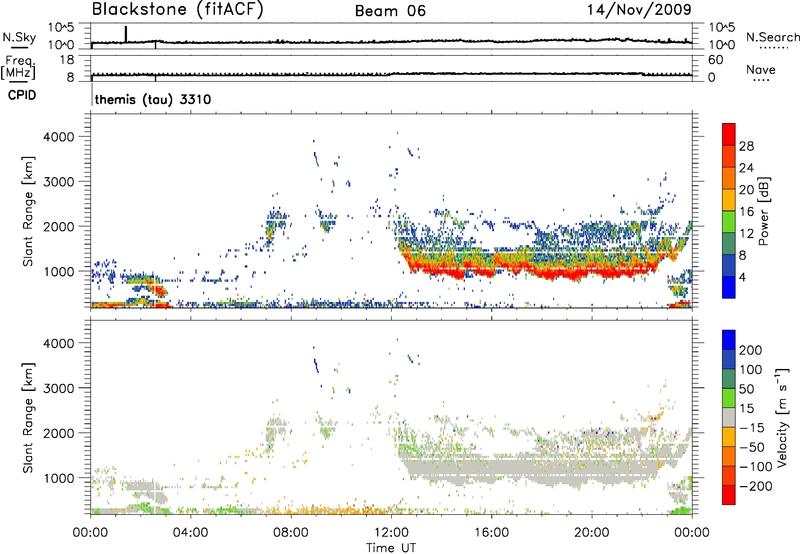
Task: Click the red top segment of the power color bar
Action: coord(729,134)
